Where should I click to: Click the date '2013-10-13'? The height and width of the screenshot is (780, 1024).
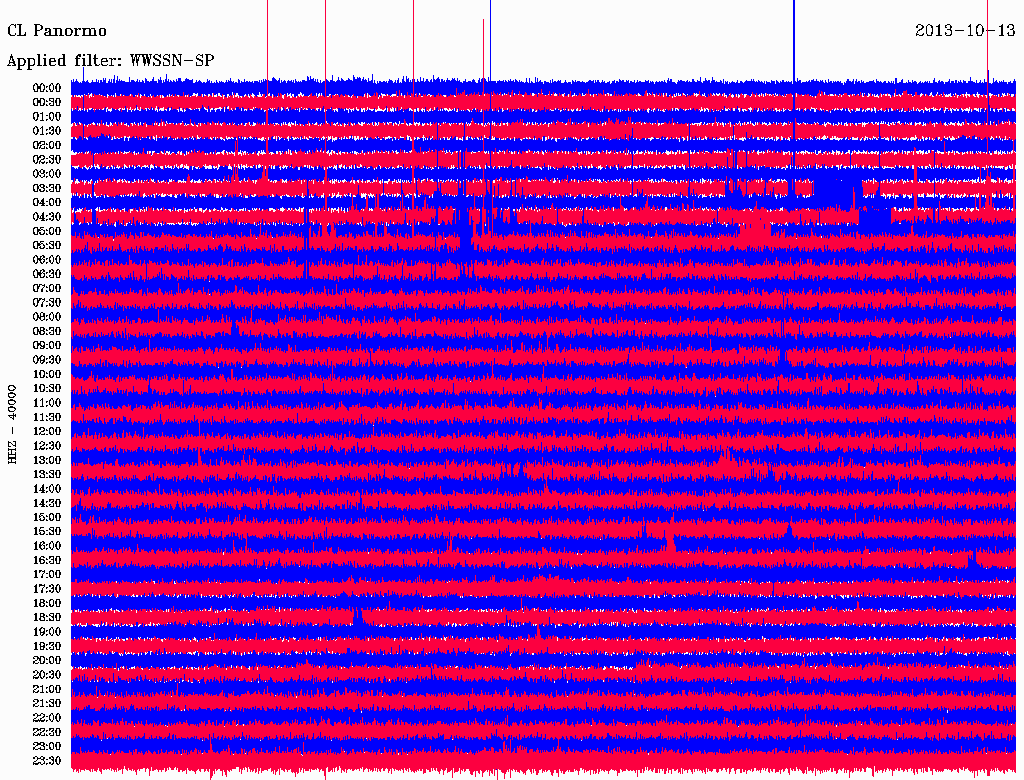coord(965,31)
